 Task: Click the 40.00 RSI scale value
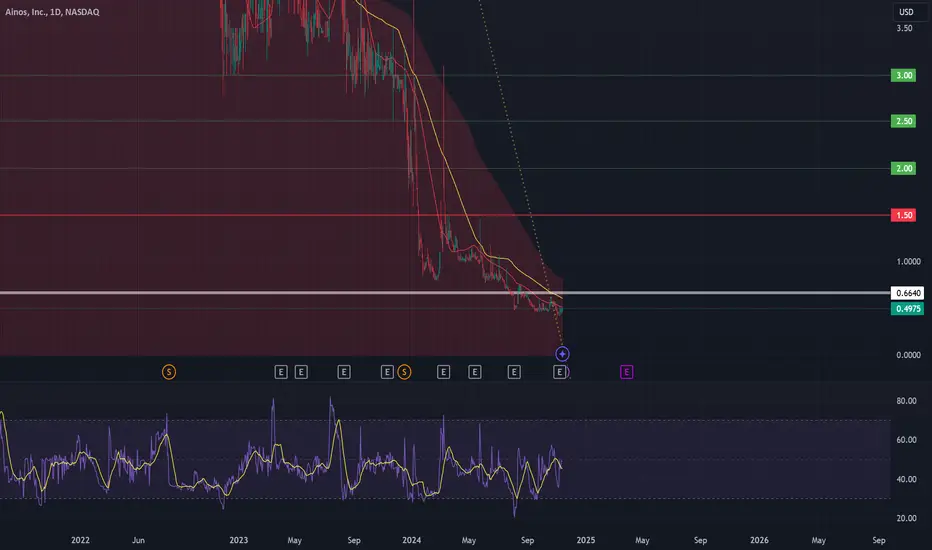[906, 479]
